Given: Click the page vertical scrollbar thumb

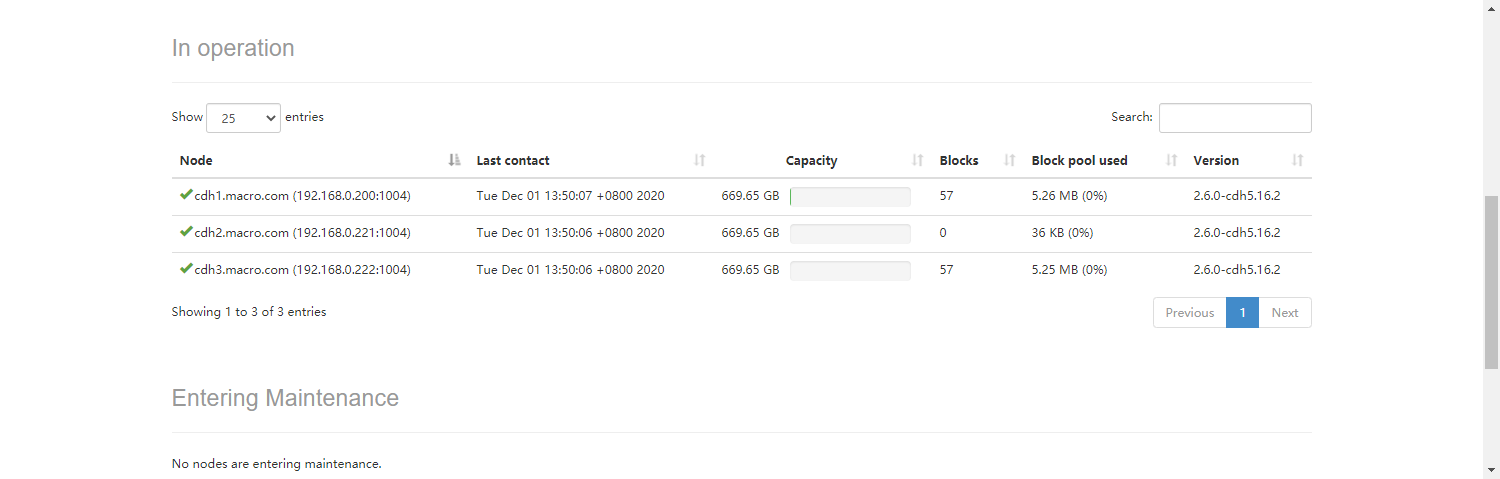Looking at the screenshot, I should coord(1491,283).
